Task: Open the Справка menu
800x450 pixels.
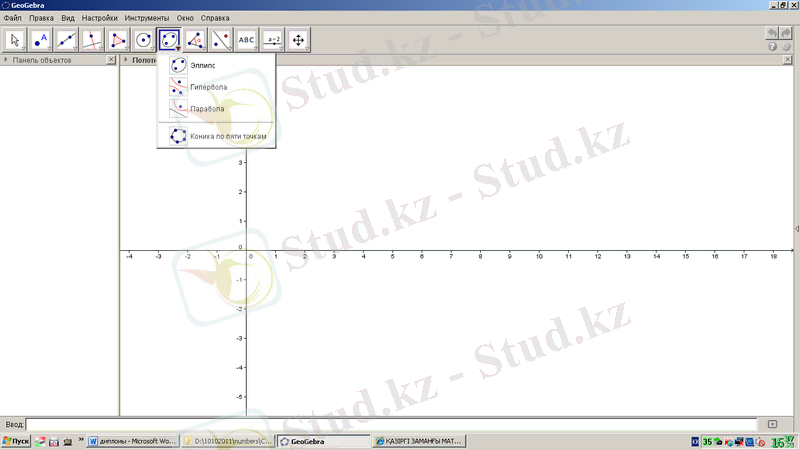Action: pos(215,18)
